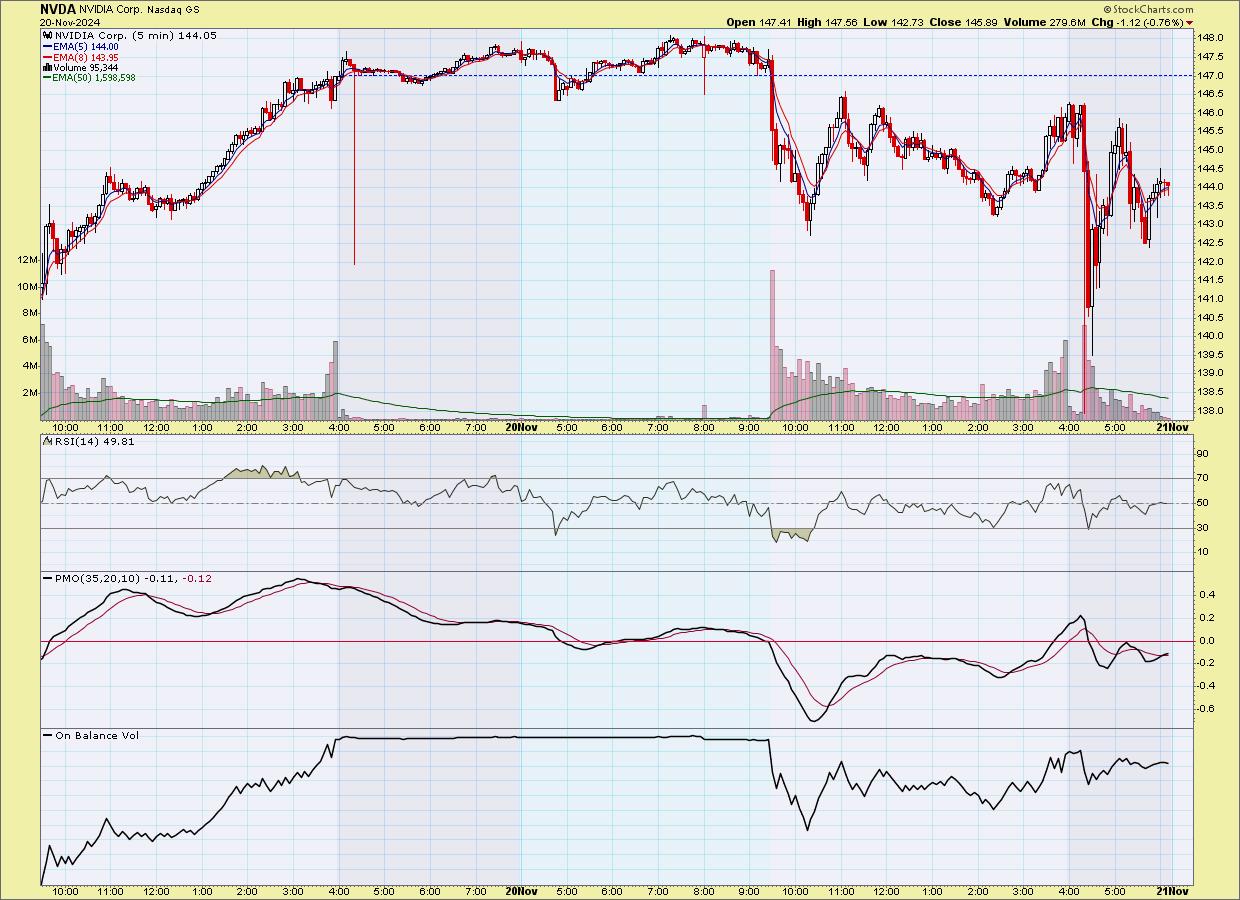
Task: Click the 'On Balance Vol' indicator label
Action: click(96, 736)
